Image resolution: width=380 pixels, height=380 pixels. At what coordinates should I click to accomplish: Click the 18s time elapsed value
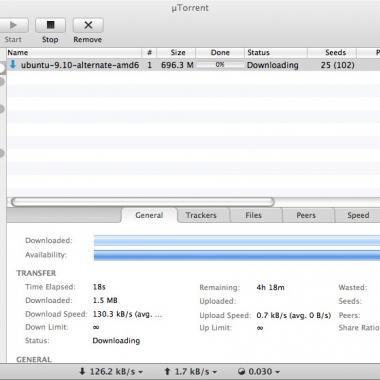[x=99, y=287]
